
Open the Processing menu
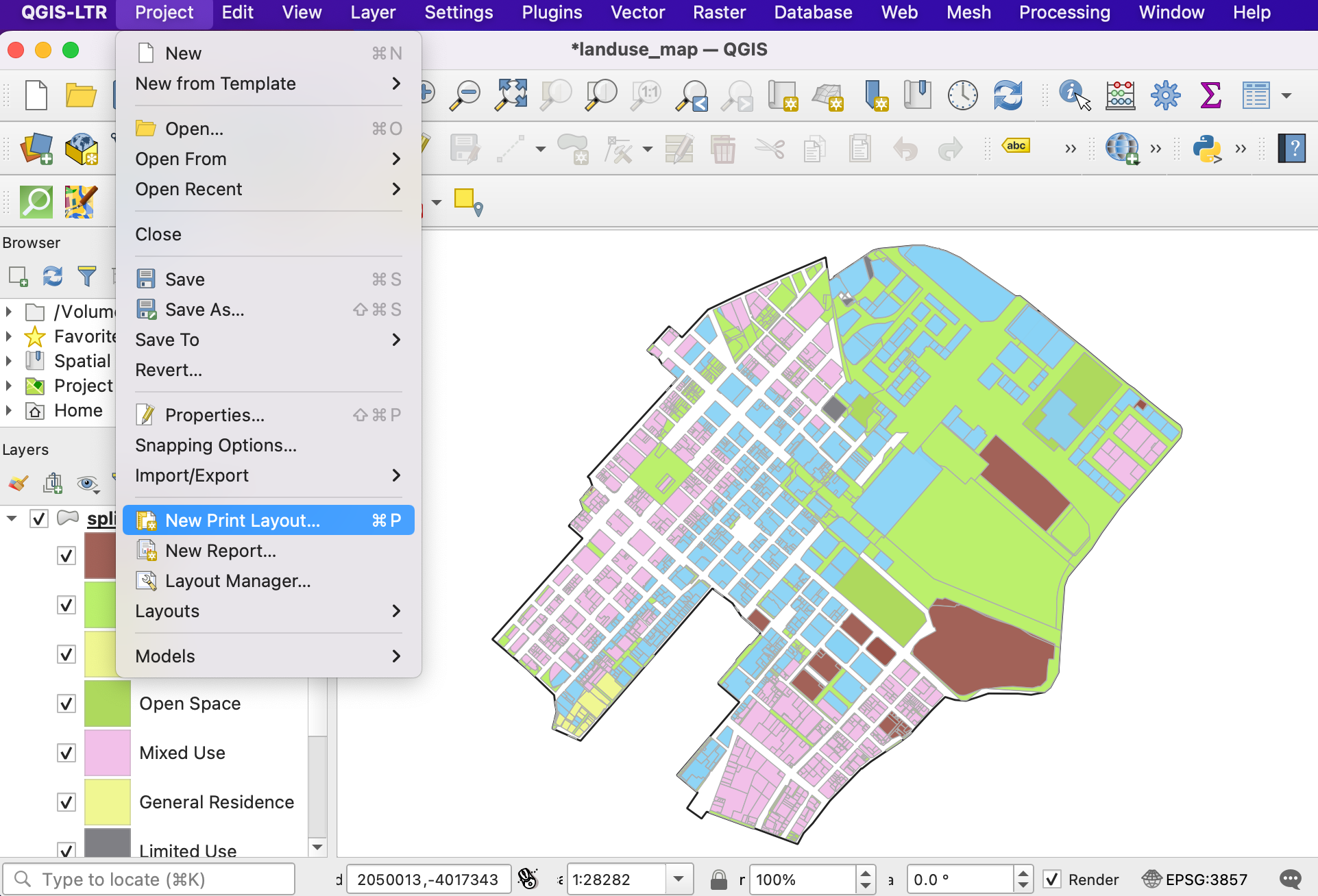pyautogui.click(x=1064, y=12)
